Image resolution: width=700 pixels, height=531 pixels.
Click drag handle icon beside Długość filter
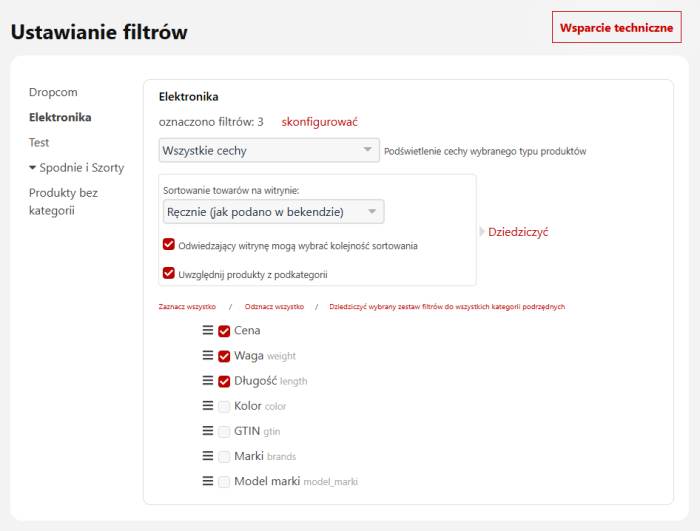click(x=208, y=380)
